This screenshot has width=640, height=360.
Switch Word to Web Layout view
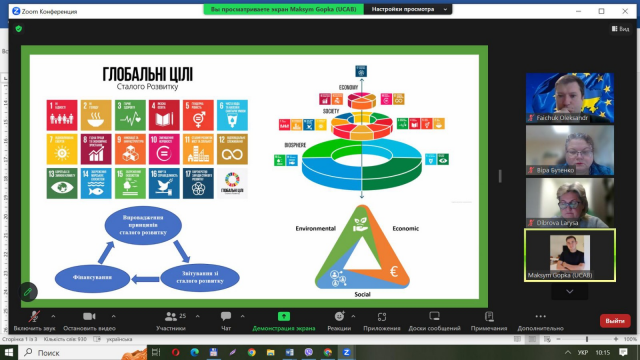point(547,339)
